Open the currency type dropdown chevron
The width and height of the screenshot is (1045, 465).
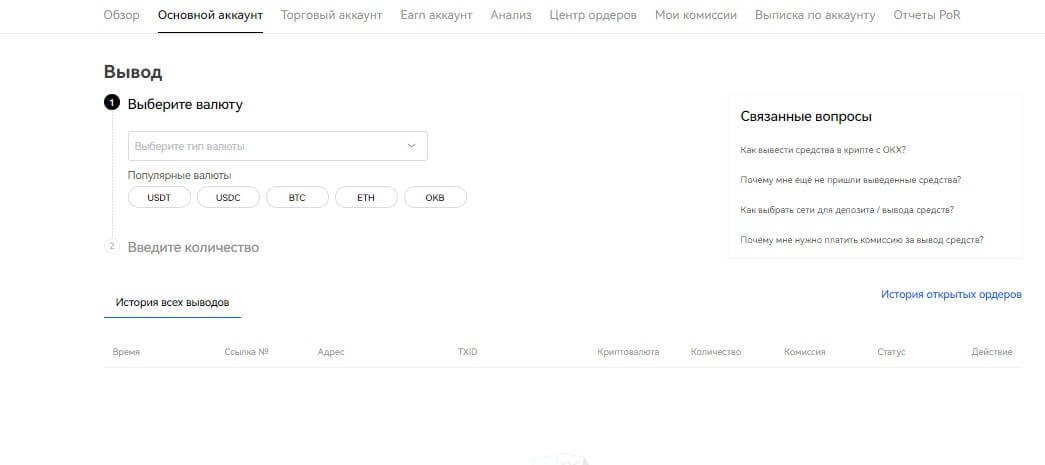[411, 146]
